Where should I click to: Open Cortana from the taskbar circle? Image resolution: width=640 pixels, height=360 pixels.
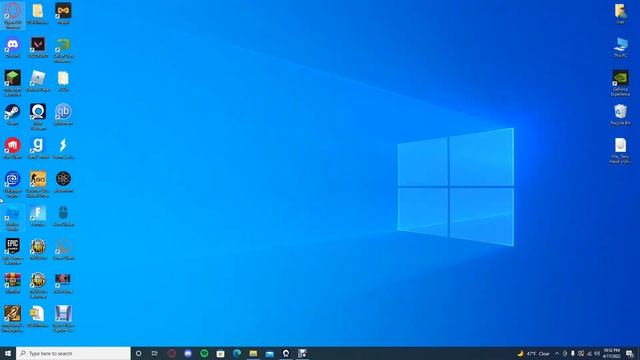pos(138,353)
